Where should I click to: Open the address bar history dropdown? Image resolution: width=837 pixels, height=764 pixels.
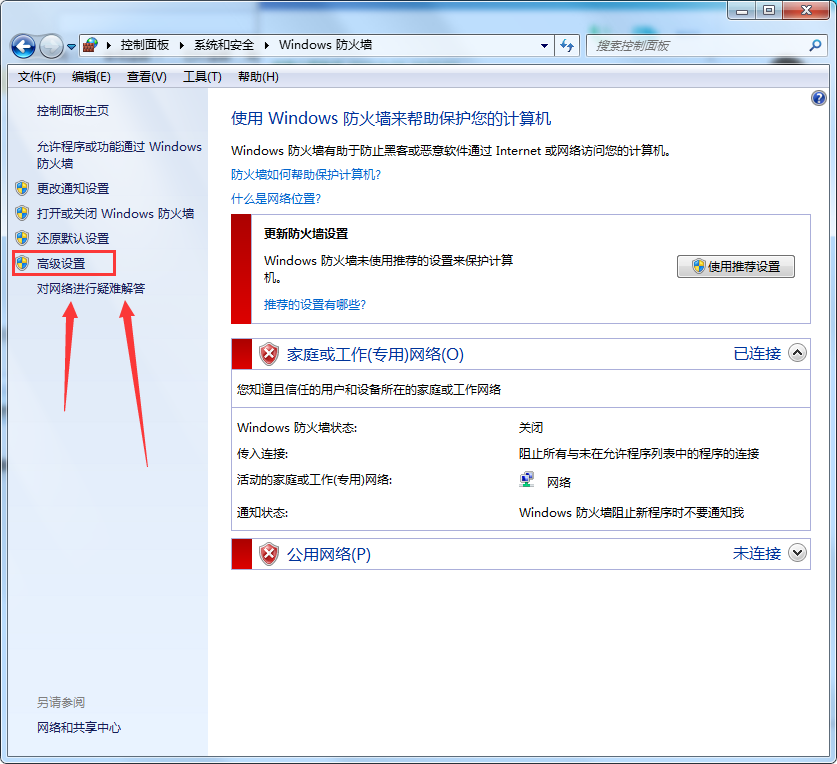544,46
